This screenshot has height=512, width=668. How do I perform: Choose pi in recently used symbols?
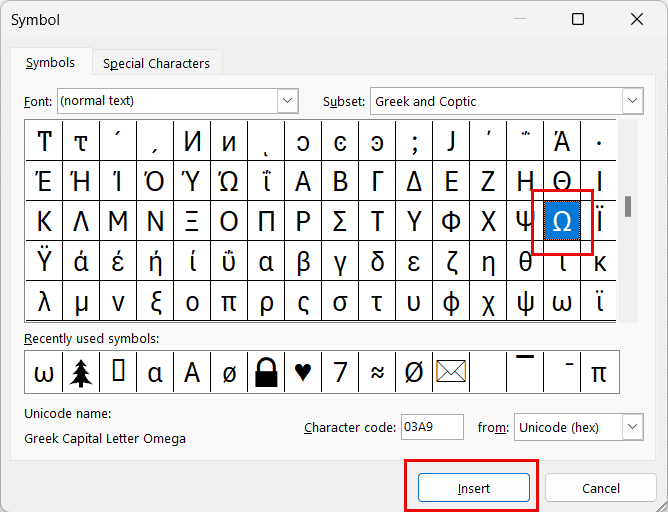tap(599, 372)
